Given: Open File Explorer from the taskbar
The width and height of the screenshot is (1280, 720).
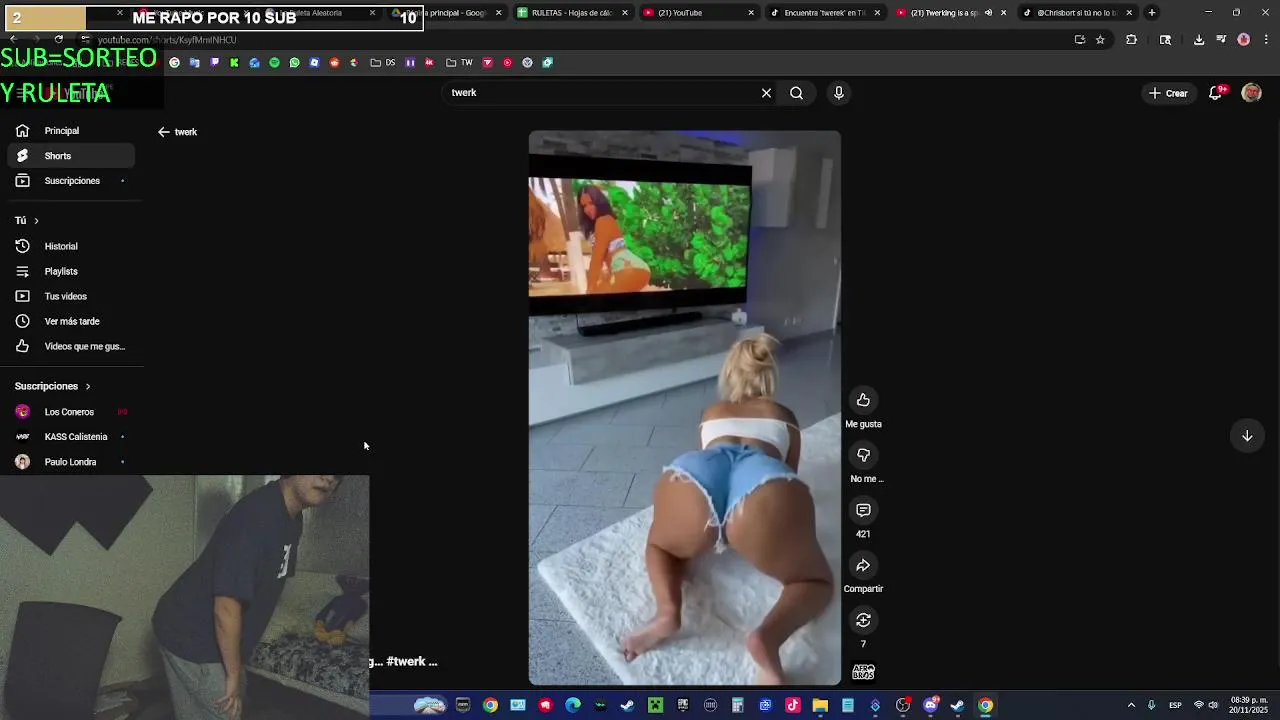Looking at the screenshot, I should [x=820, y=706].
